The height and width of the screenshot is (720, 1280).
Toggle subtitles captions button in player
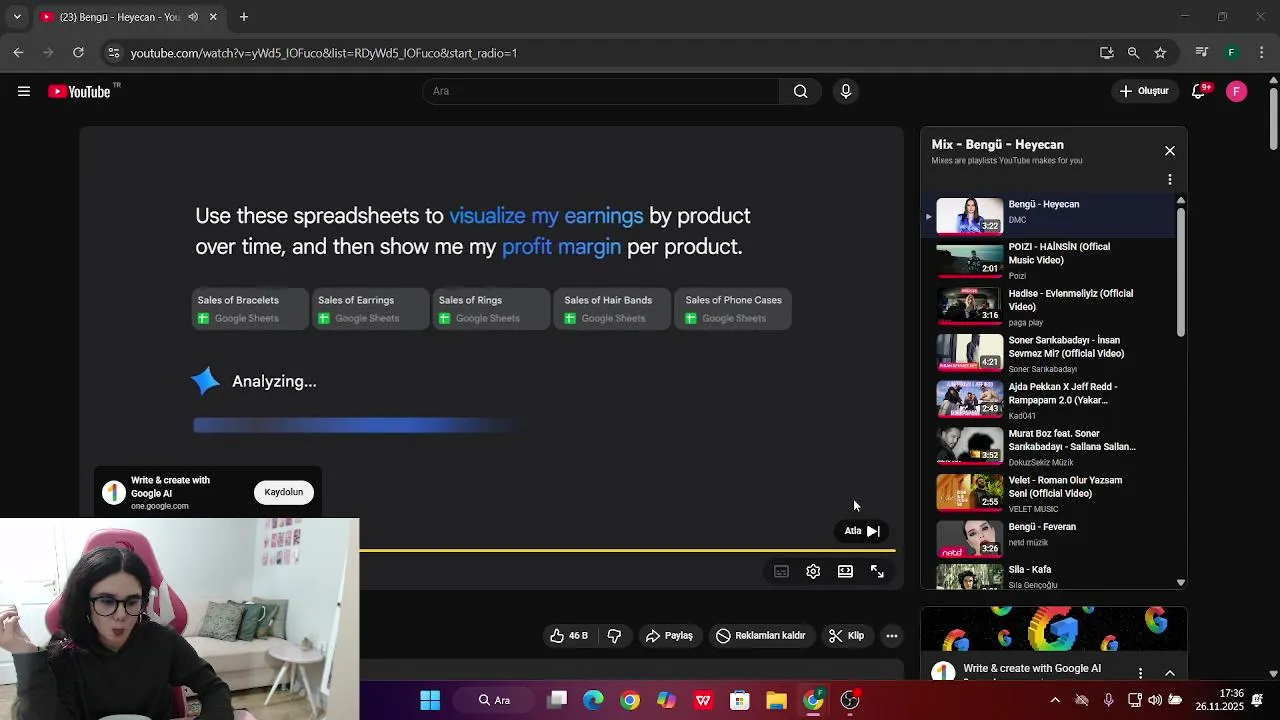(x=781, y=571)
